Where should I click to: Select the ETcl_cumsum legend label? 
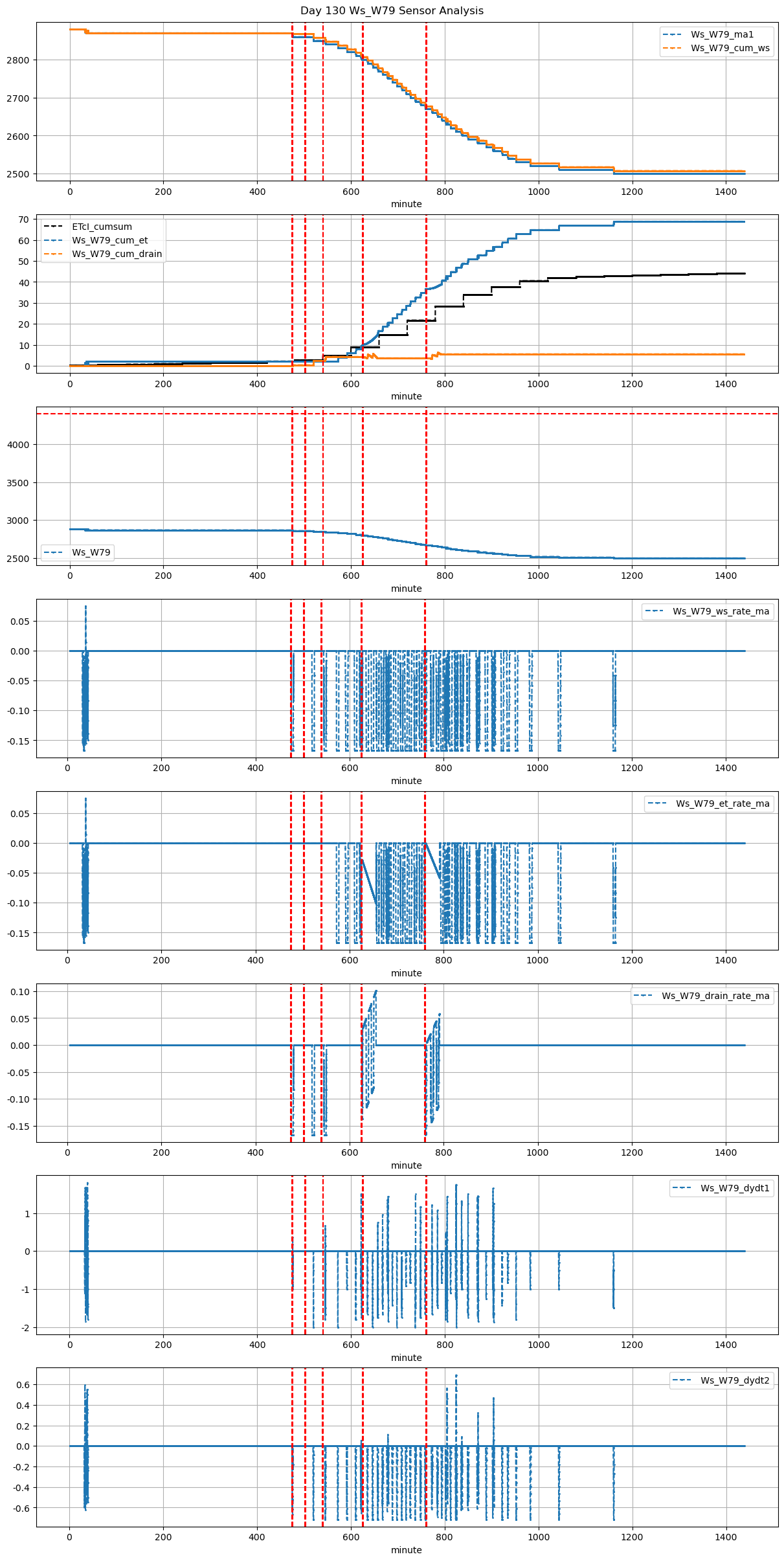[x=102, y=227]
